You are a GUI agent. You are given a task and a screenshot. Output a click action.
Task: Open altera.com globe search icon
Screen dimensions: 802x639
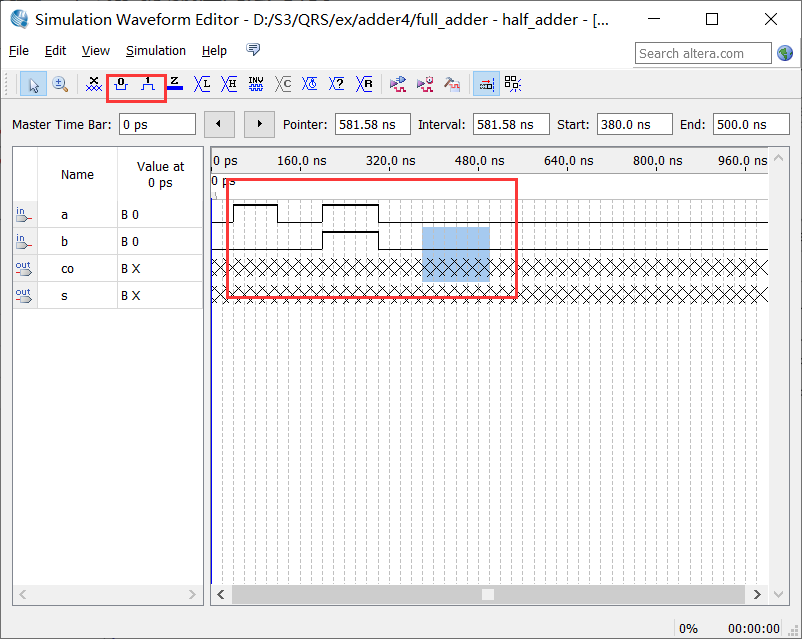[785, 53]
